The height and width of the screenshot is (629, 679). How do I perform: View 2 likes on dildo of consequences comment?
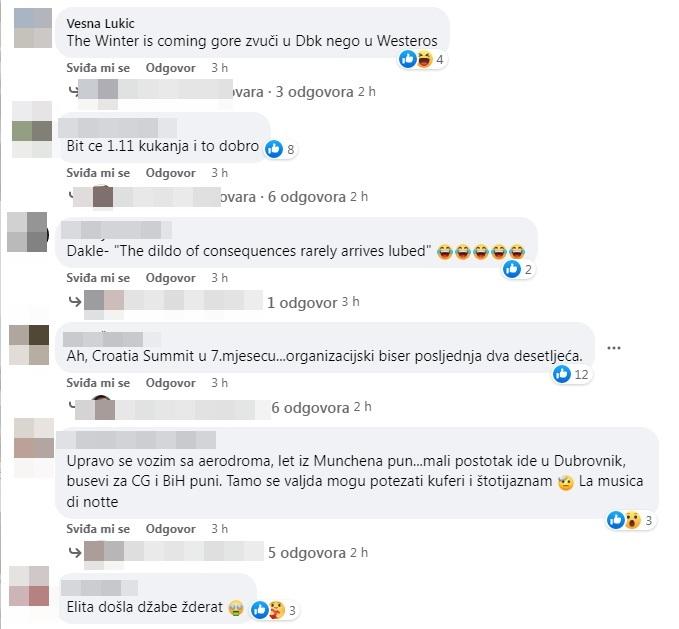pos(517,269)
